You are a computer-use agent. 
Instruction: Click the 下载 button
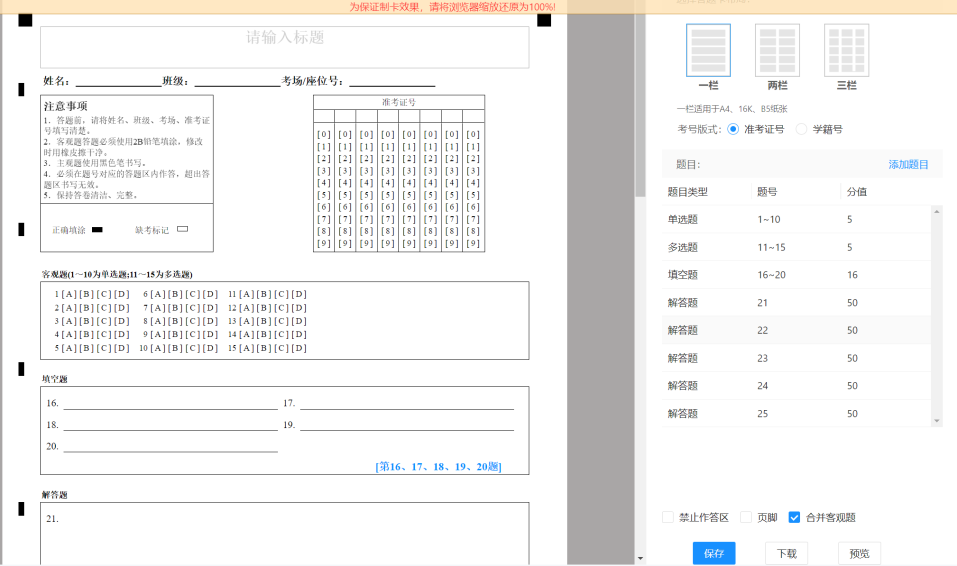(x=786, y=553)
